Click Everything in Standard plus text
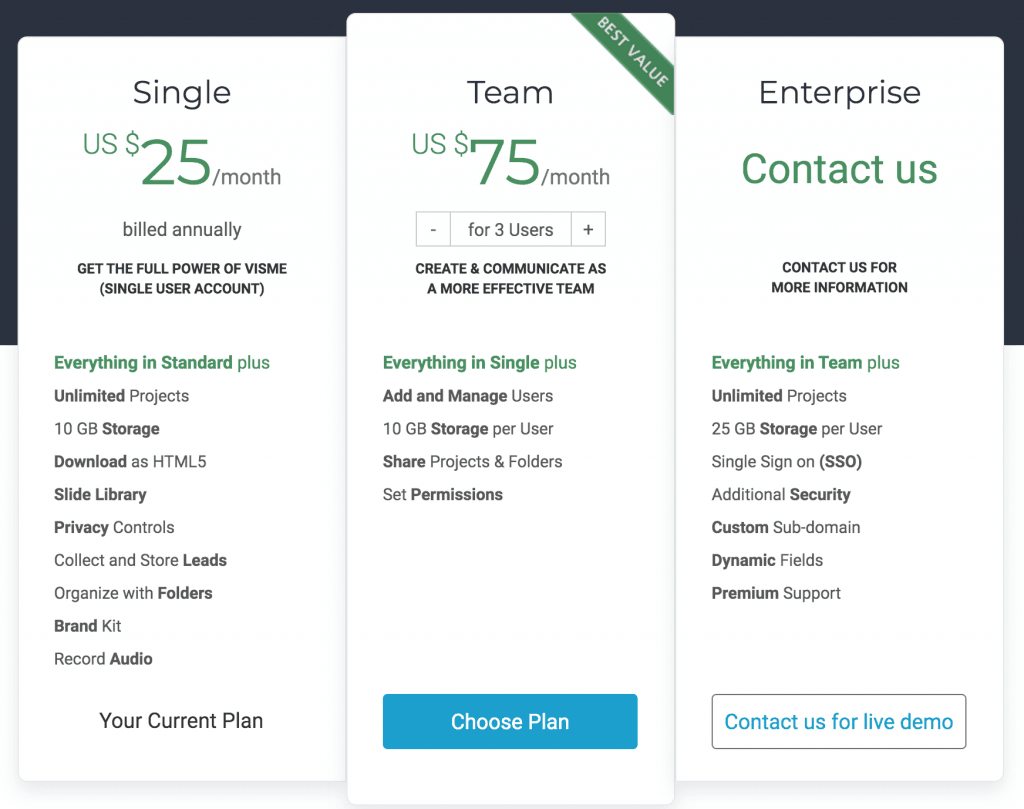This screenshot has width=1024, height=809. coord(162,362)
